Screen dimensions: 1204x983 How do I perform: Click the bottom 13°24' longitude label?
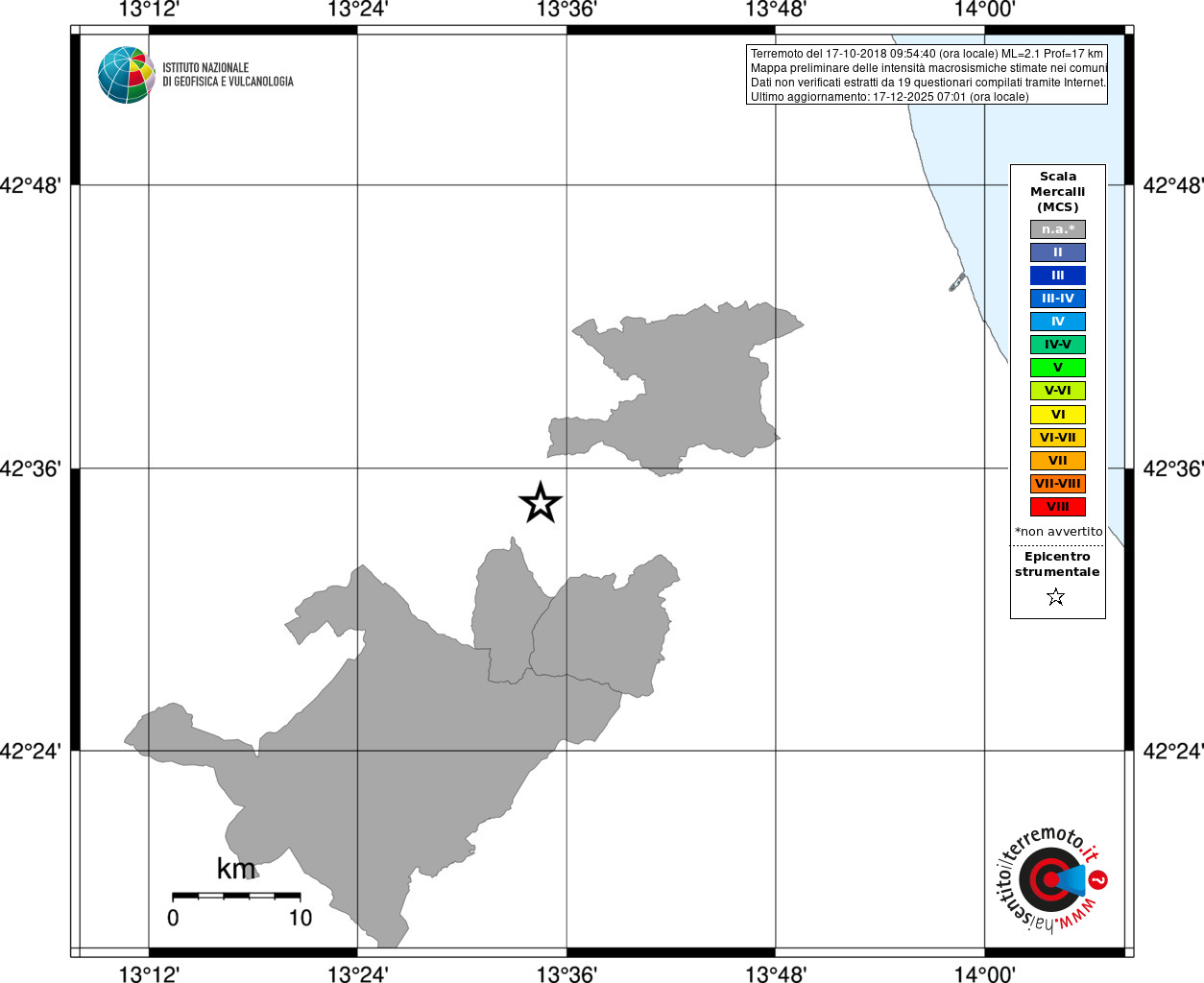tap(357, 973)
